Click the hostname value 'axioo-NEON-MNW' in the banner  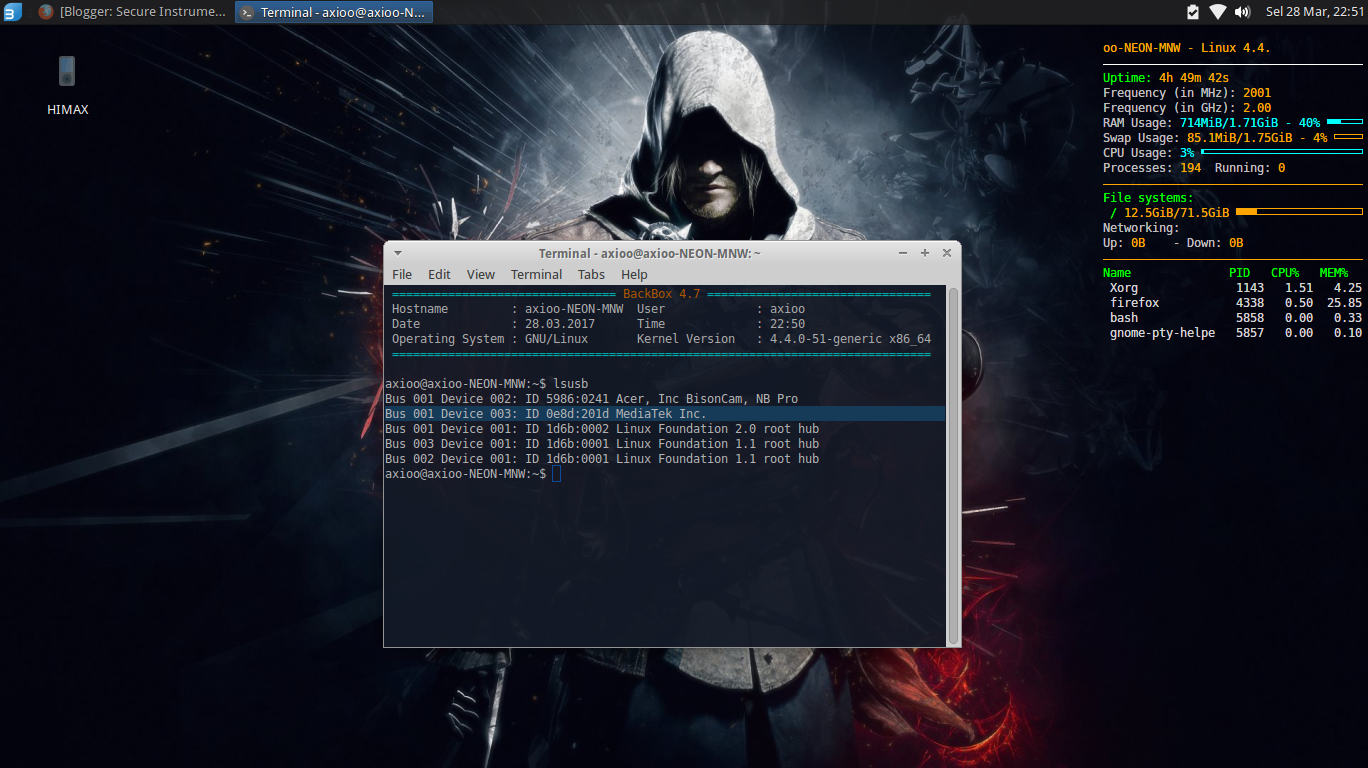[x=574, y=309]
